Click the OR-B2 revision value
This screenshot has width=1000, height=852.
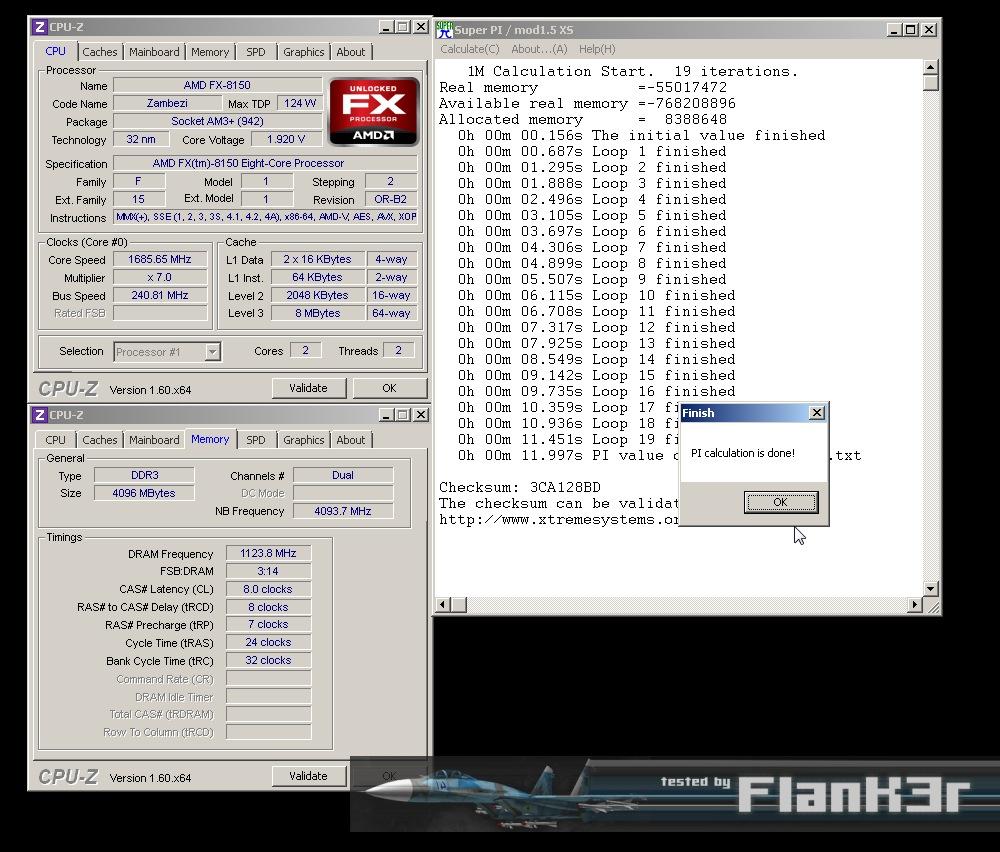[390, 199]
